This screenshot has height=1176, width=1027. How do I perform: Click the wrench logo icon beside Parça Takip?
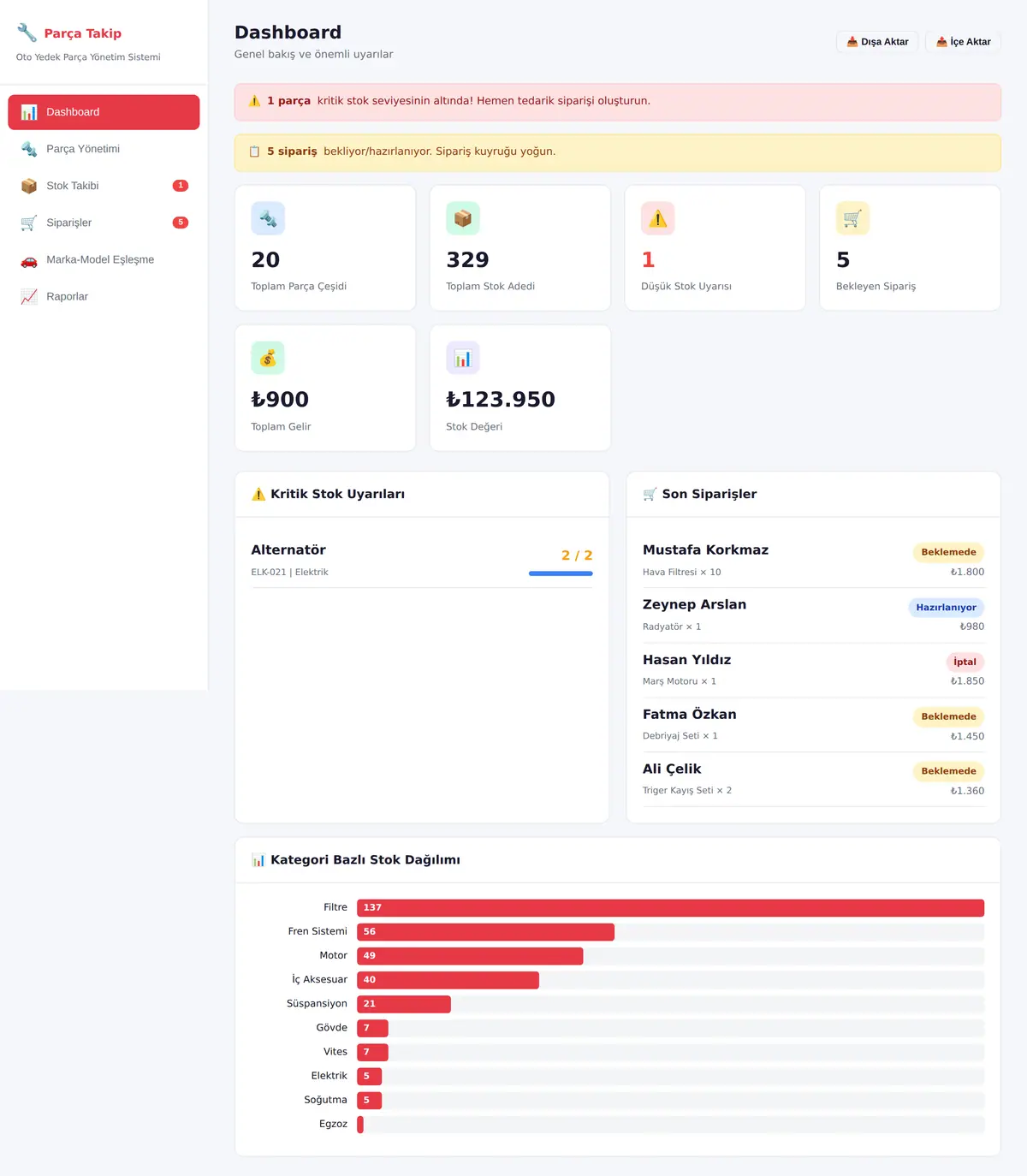tap(27, 33)
